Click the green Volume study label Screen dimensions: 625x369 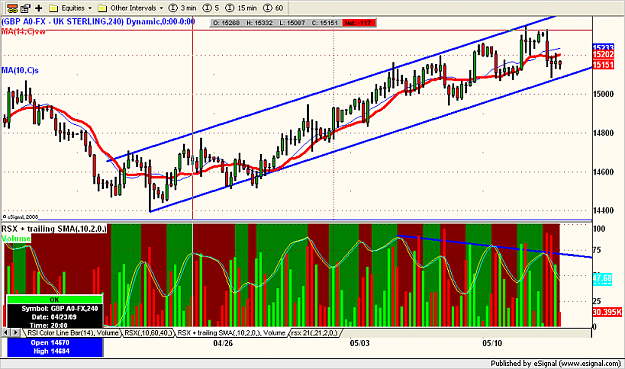pyautogui.click(x=16, y=238)
